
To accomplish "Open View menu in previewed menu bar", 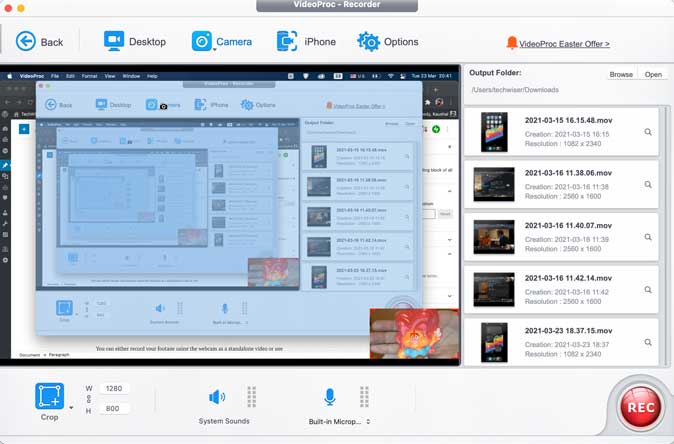I will [x=110, y=76].
